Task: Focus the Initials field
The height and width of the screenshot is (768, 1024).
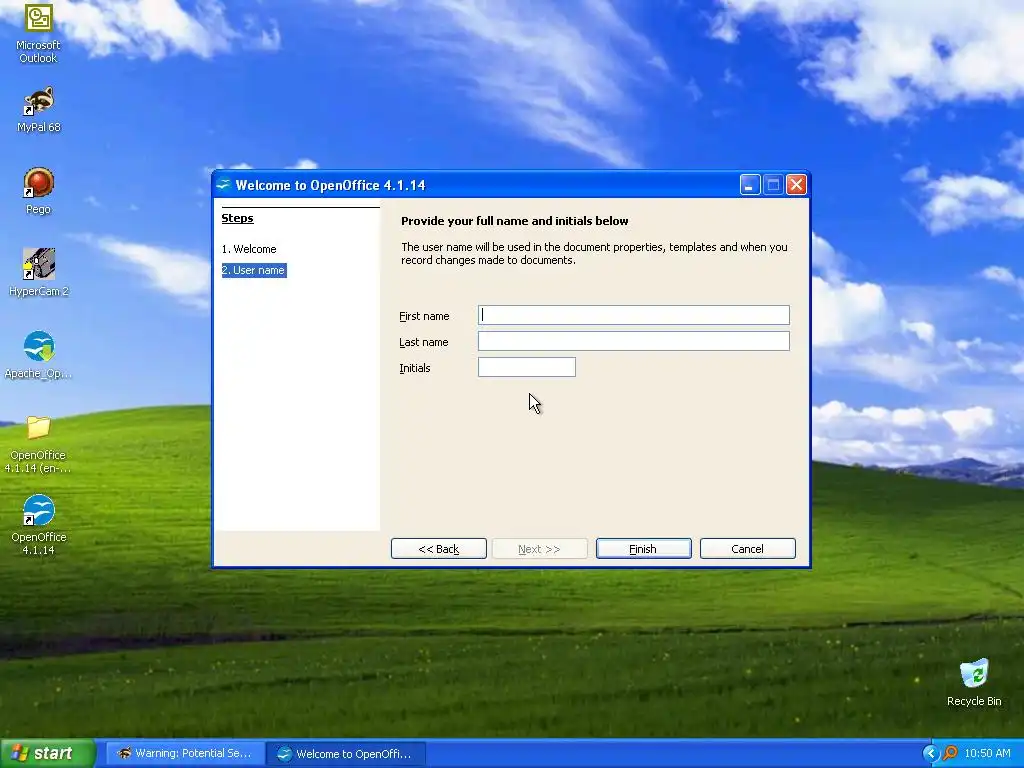Action: click(526, 367)
